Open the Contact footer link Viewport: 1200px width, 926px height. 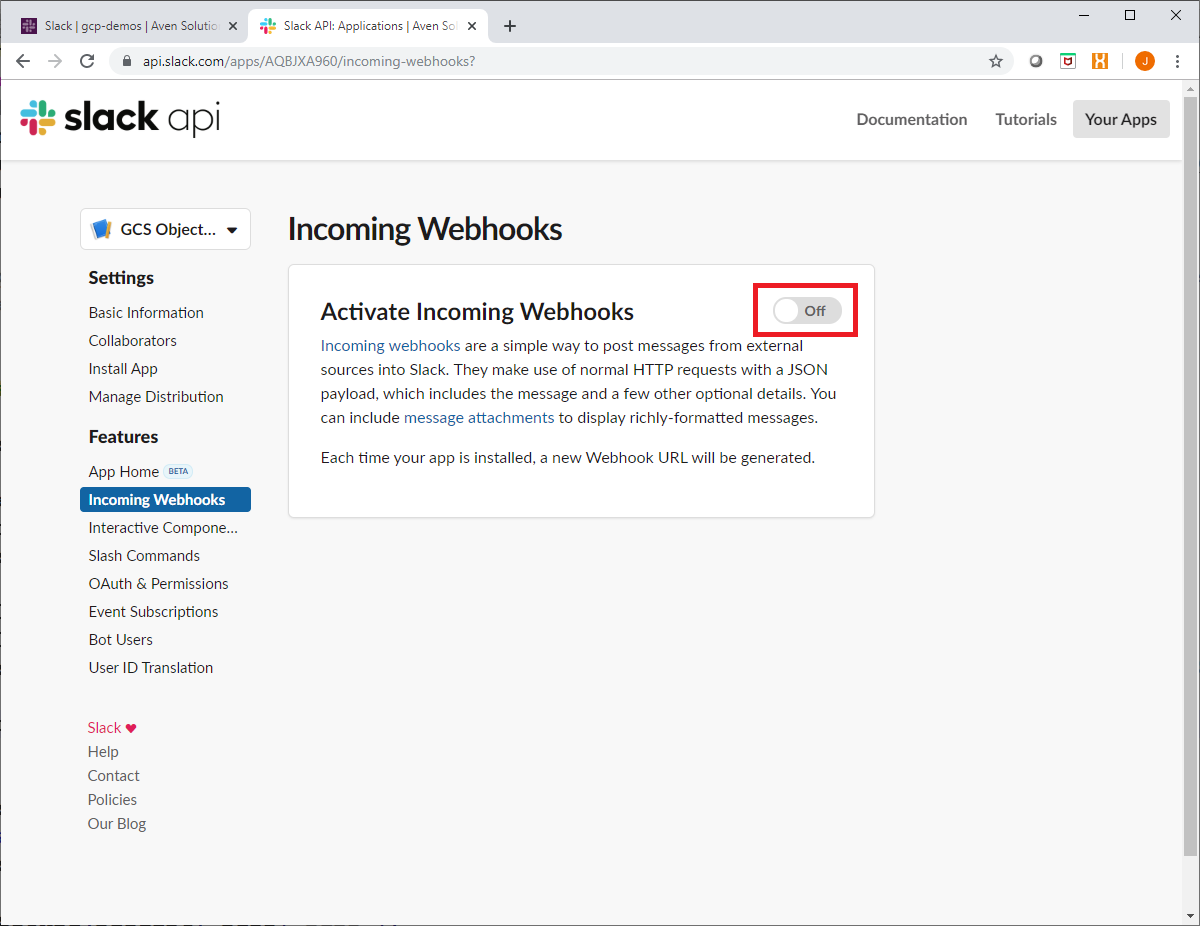(x=114, y=776)
